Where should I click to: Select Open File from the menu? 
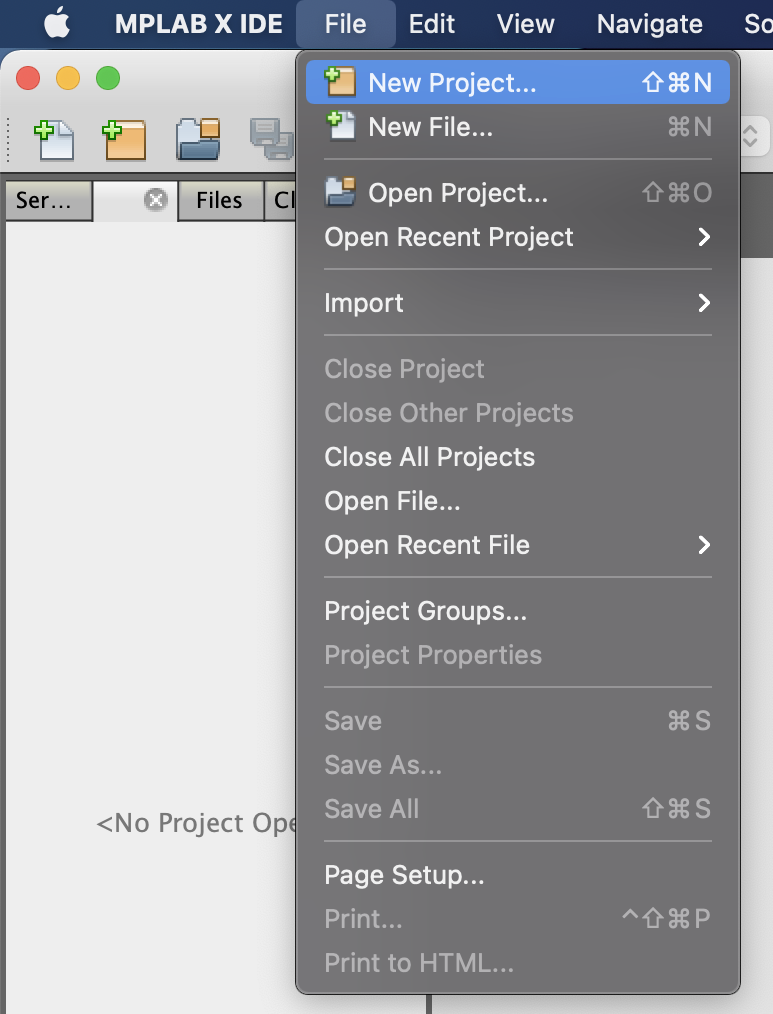392,501
